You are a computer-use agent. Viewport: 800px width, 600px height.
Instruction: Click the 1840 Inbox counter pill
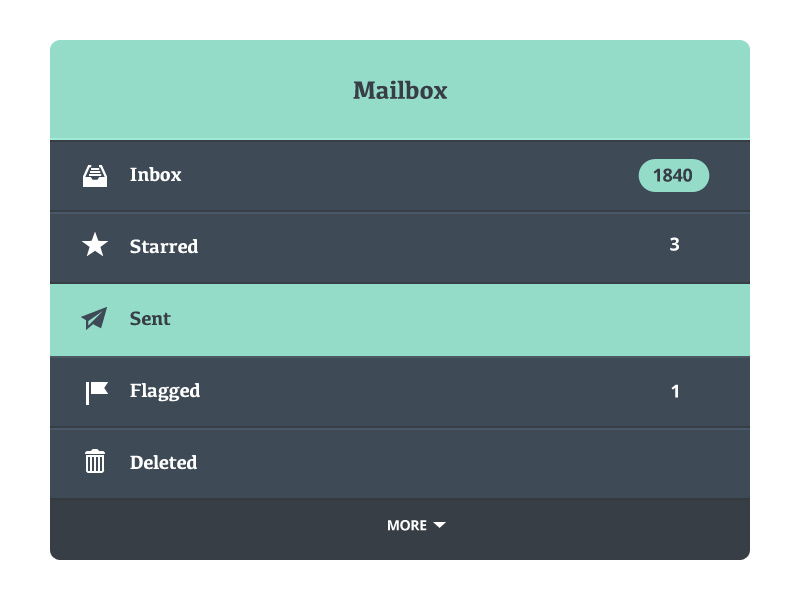[x=673, y=175]
